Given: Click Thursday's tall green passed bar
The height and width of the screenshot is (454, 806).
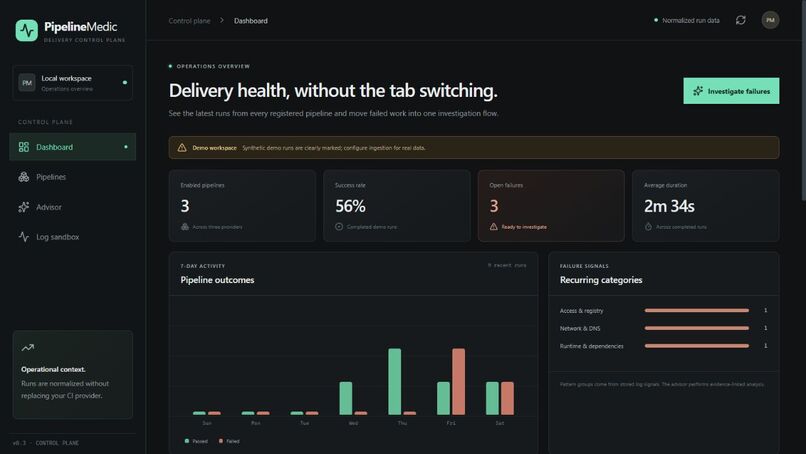Looking at the screenshot, I should click(x=395, y=382).
